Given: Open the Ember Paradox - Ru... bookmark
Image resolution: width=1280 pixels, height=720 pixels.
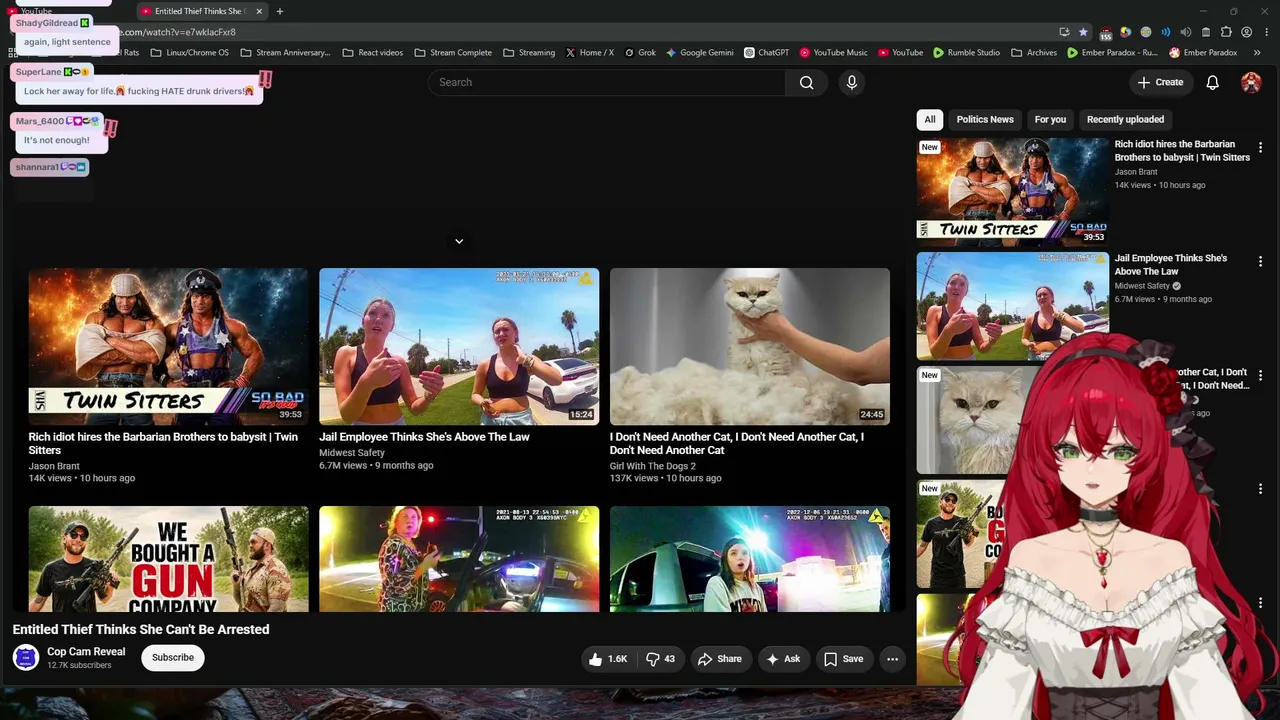Looking at the screenshot, I should pyautogui.click(x=1112, y=52).
